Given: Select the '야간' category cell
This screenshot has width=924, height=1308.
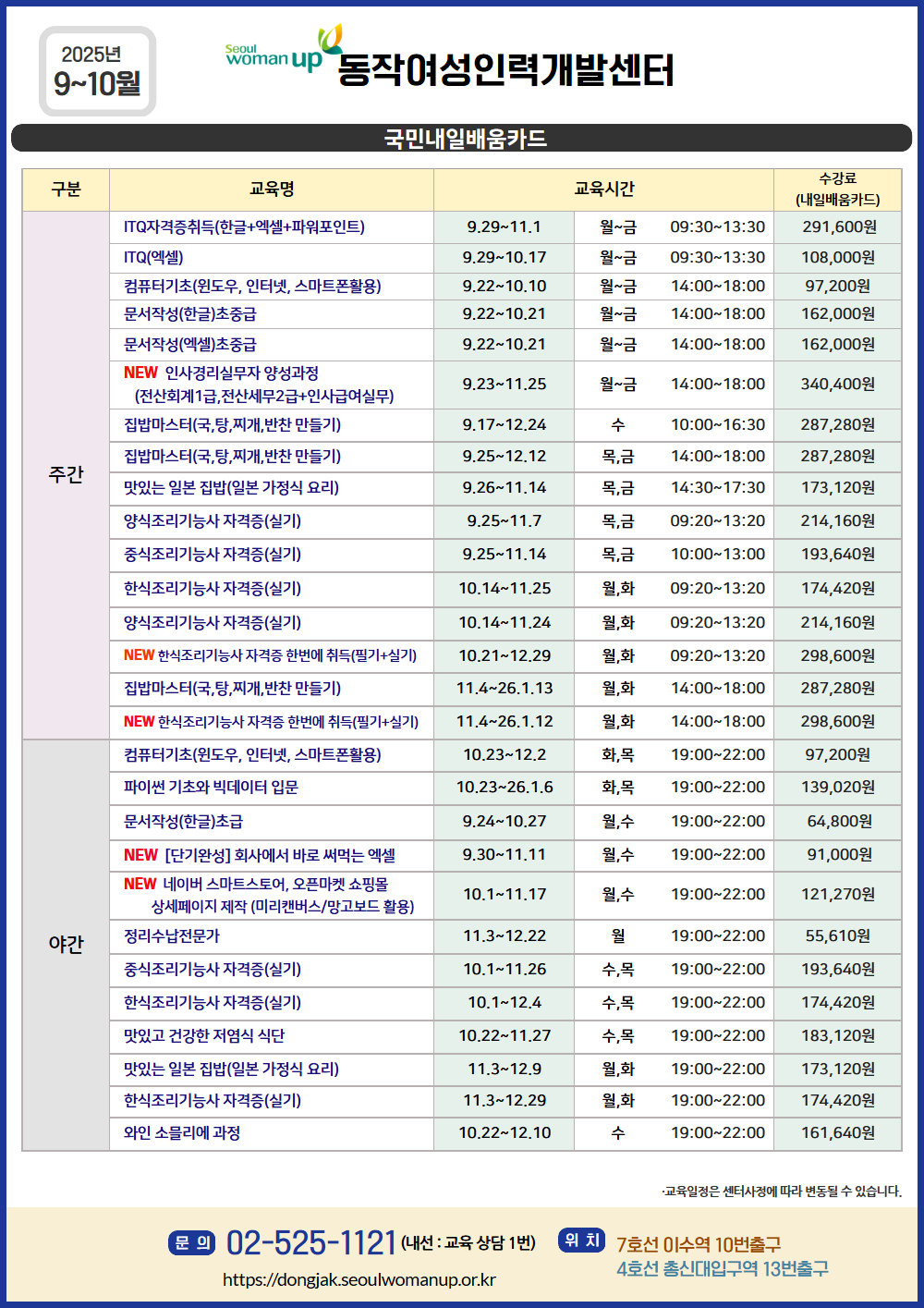Looking at the screenshot, I should [66, 945].
